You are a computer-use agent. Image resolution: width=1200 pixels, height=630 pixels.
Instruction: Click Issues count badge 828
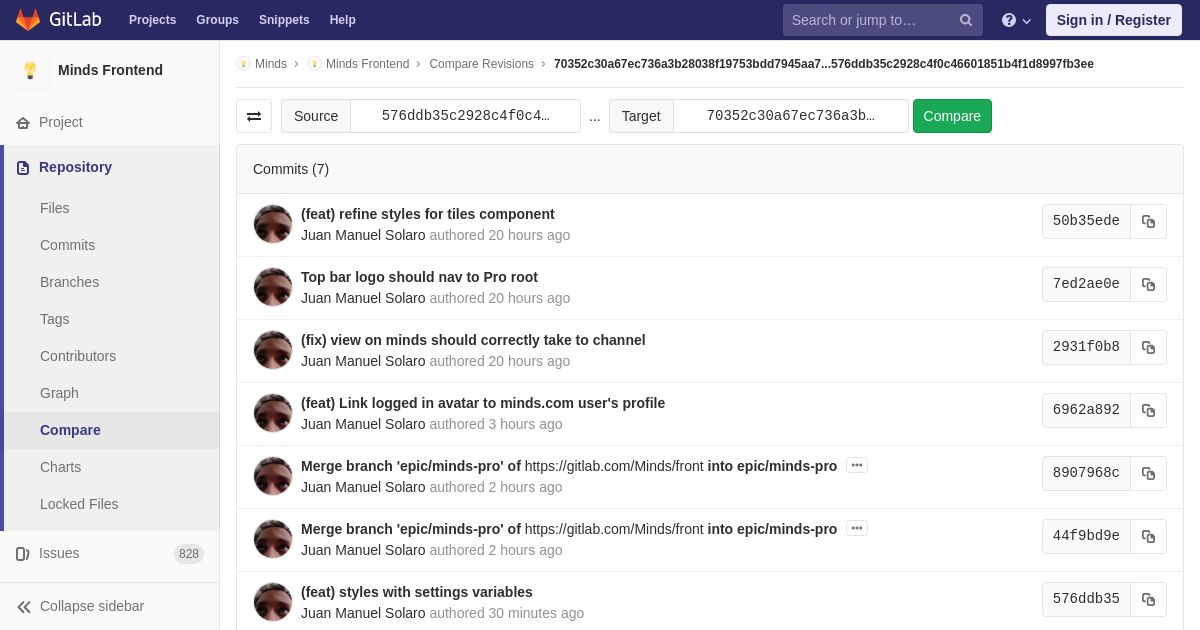point(189,554)
